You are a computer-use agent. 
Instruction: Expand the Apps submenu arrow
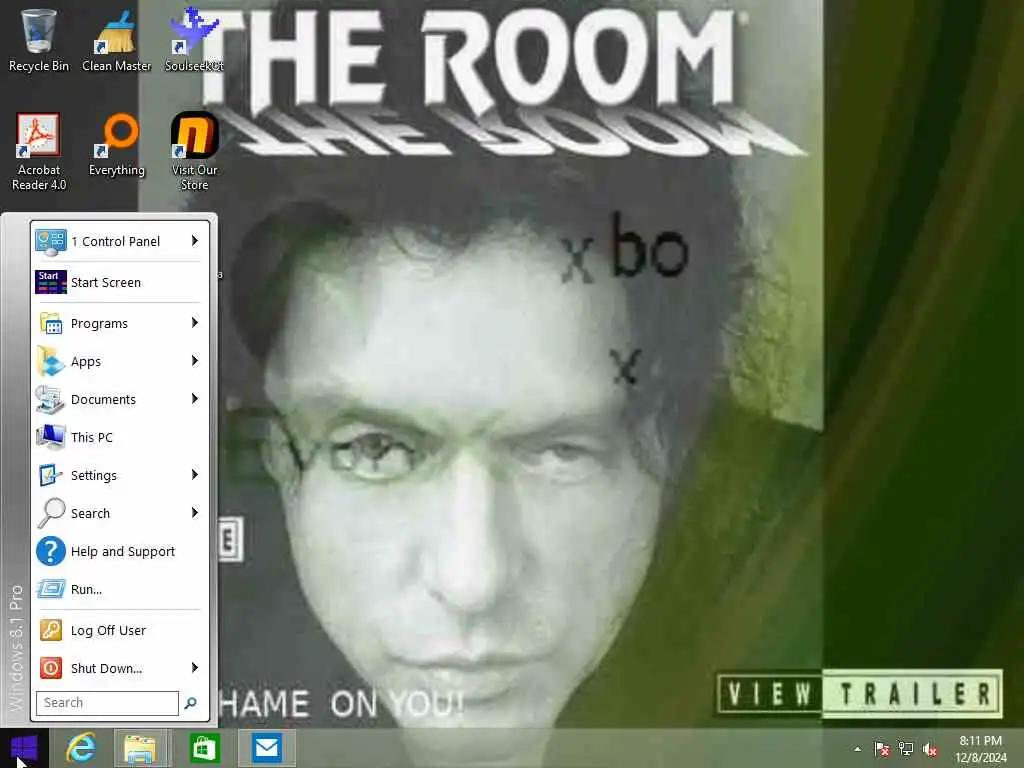(195, 360)
